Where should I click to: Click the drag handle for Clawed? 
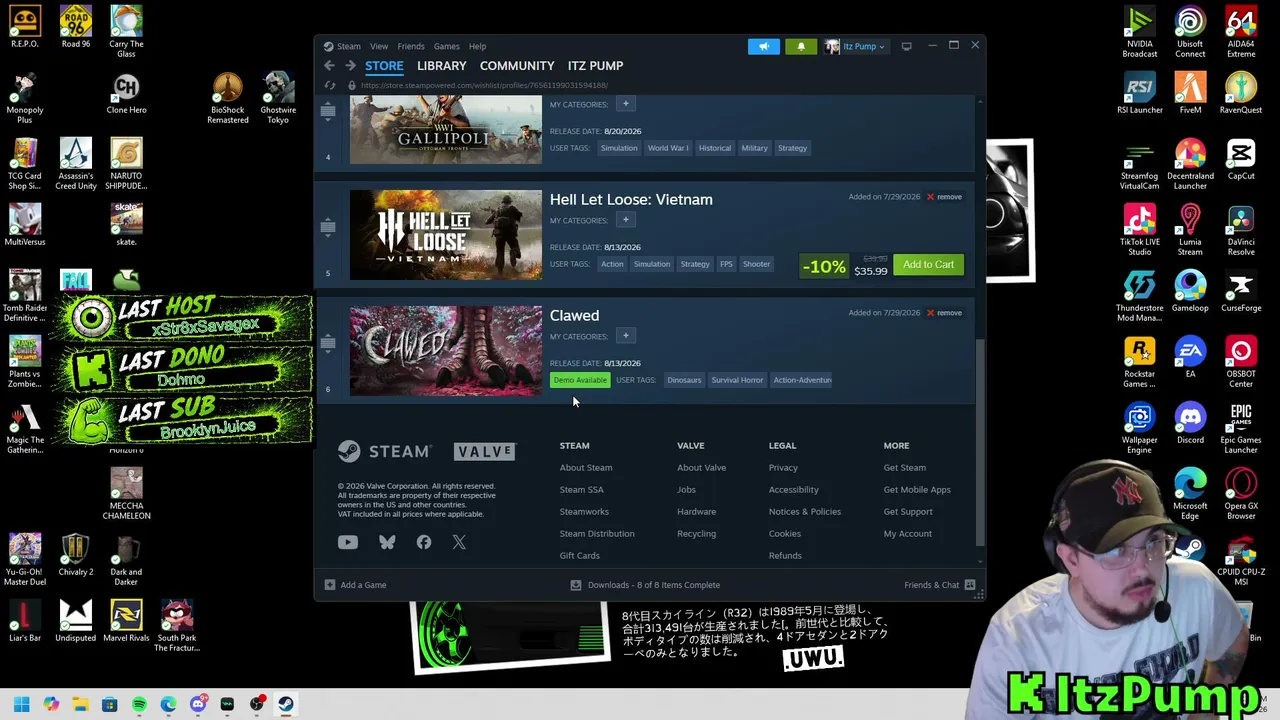[x=328, y=343]
